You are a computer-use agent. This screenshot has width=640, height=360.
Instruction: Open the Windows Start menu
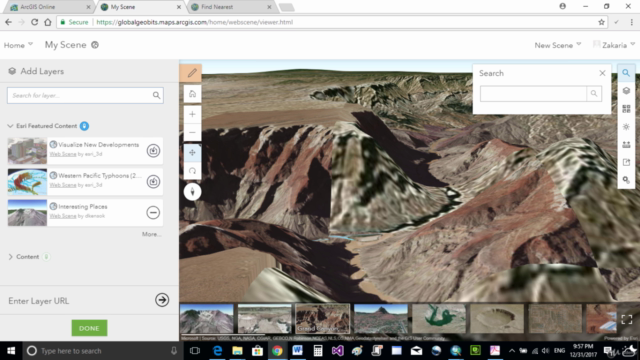pyautogui.click(x=11, y=351)
